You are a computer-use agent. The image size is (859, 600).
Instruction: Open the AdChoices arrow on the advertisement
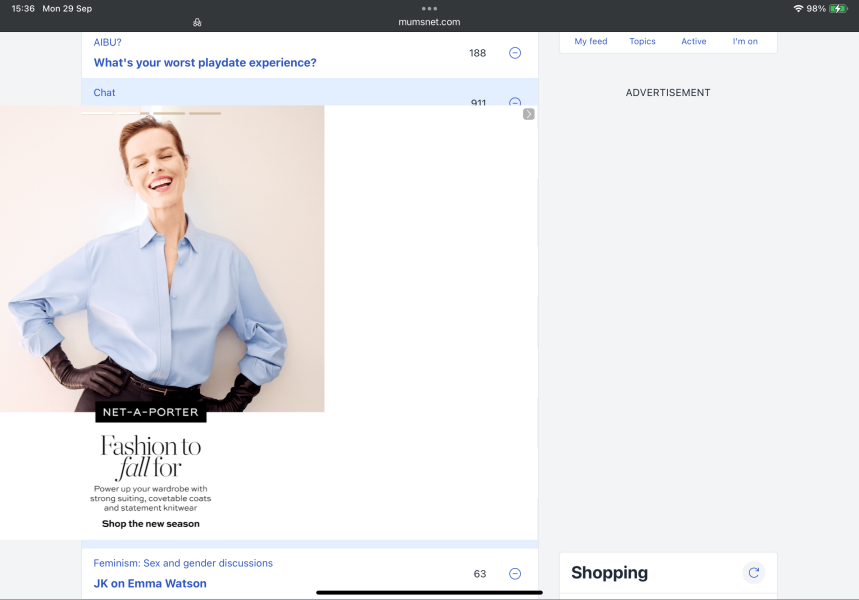tap(528, 114)
